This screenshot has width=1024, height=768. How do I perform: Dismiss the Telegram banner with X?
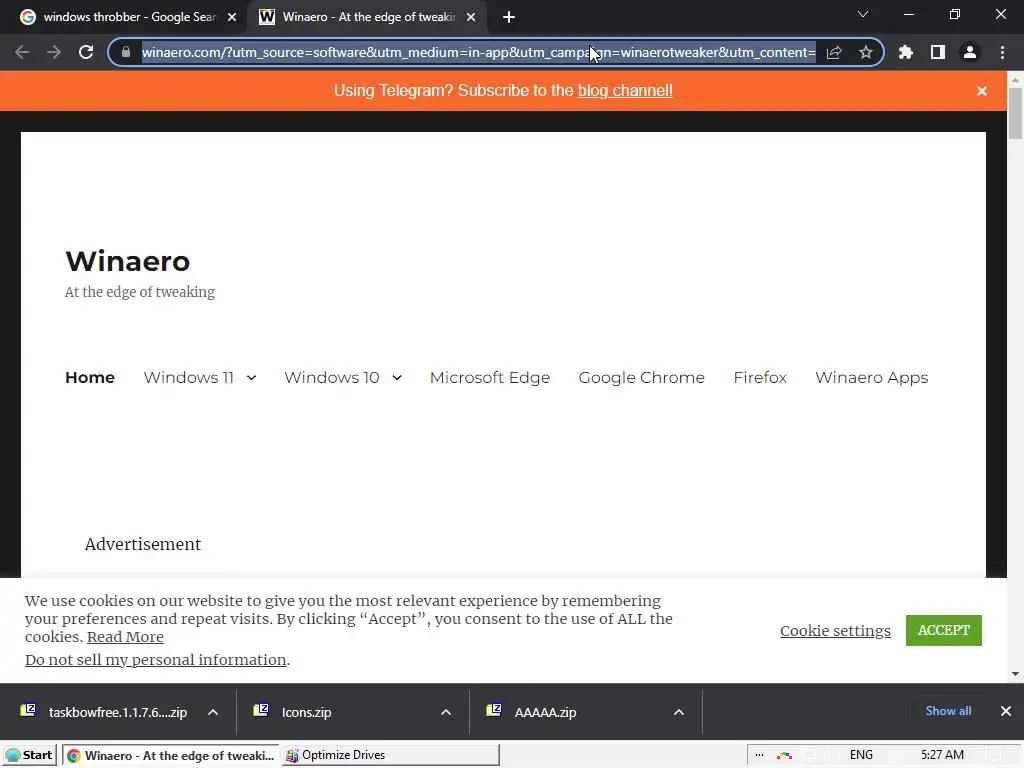pyautogui.click(x=982, y=91)
